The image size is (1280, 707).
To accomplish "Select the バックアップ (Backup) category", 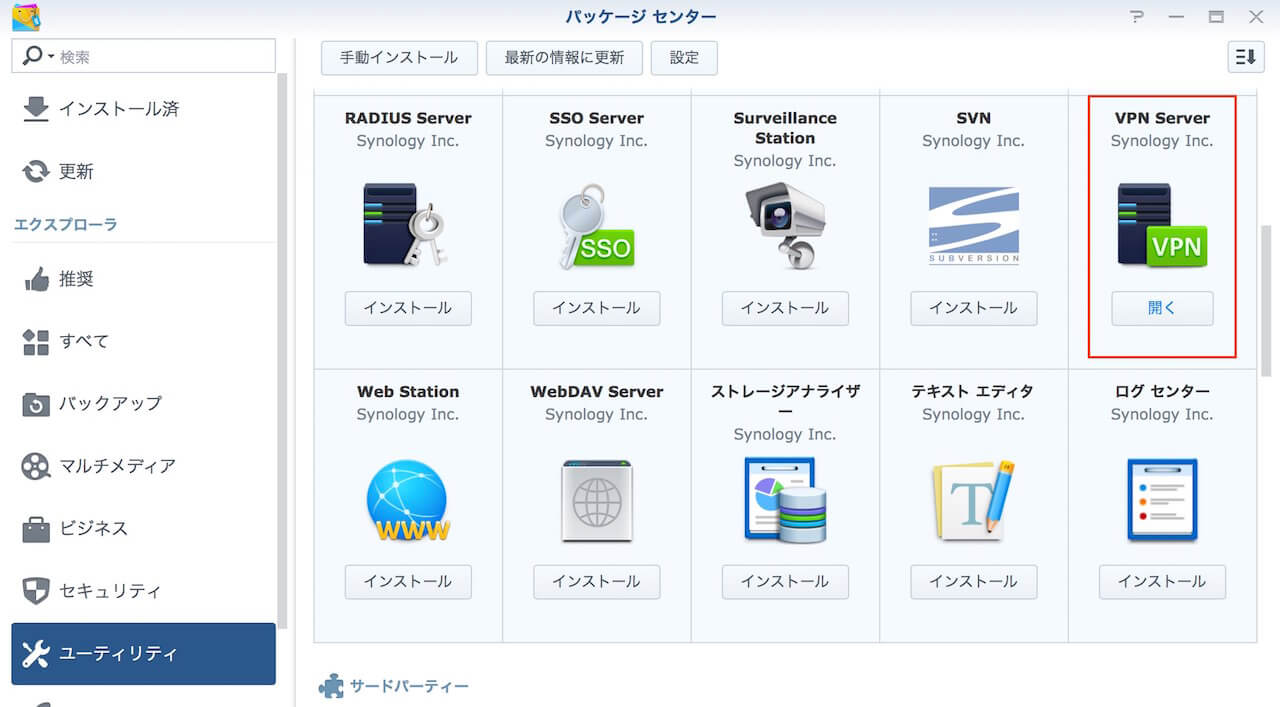I will (x=143, y=404).
